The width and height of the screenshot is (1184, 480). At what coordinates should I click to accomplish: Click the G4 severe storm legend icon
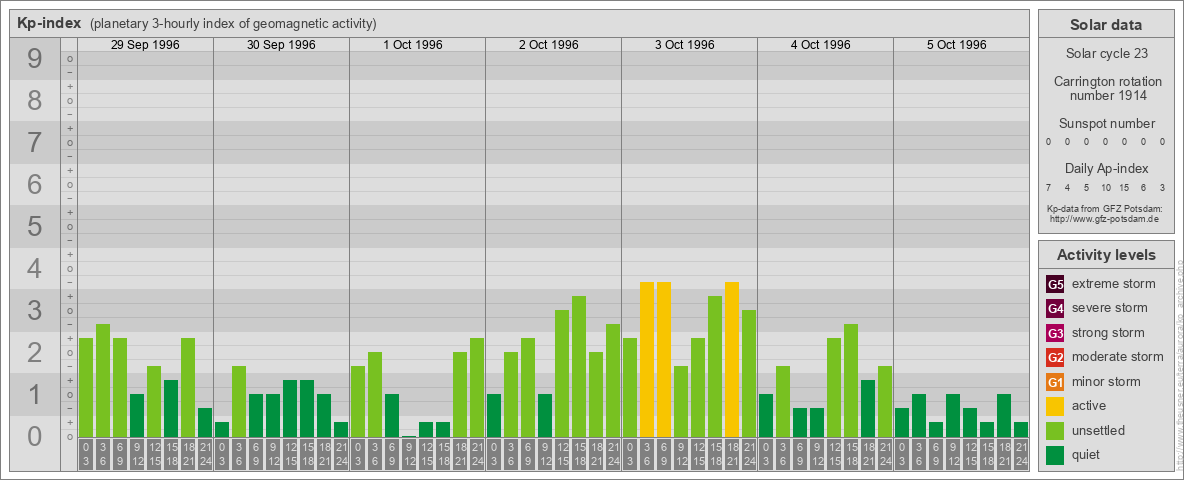[1055, 309]
